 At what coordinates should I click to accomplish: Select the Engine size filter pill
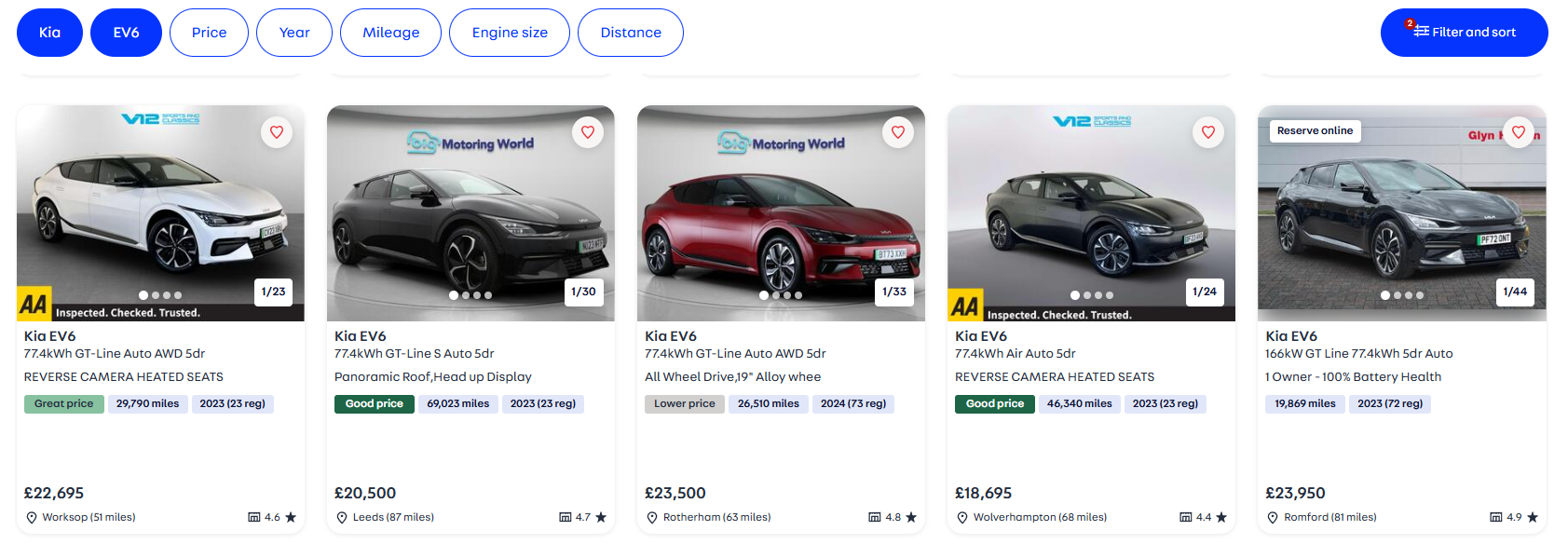click(510, 33)
